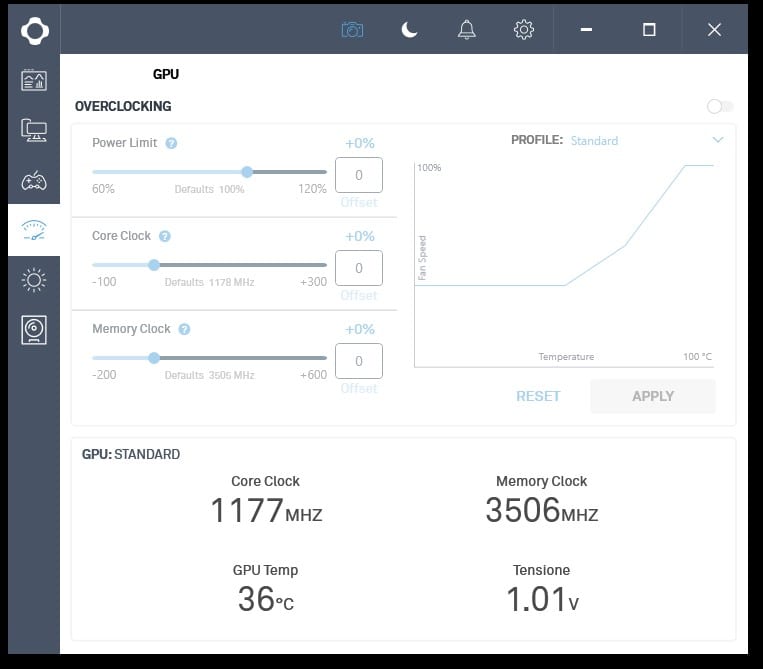
Task: Select the monitor system info sidebar icon
Action: (34, 130)
